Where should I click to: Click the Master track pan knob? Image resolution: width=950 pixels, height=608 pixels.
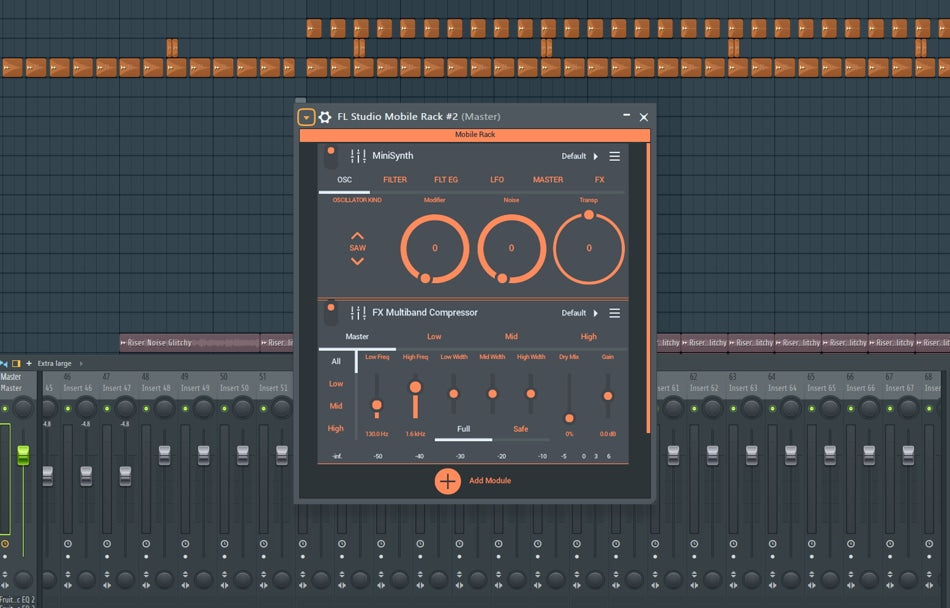pos(24,408)
